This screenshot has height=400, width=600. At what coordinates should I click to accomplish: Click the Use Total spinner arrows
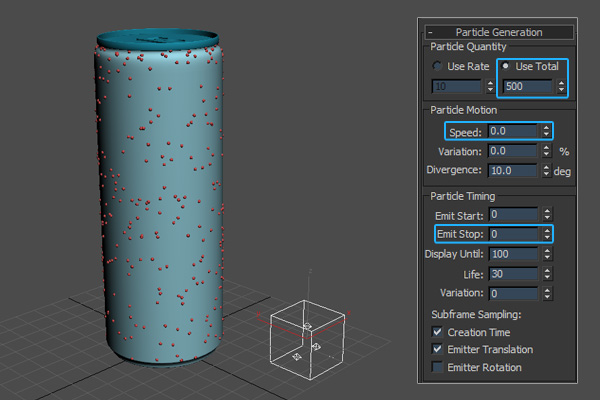coord(558,87)
